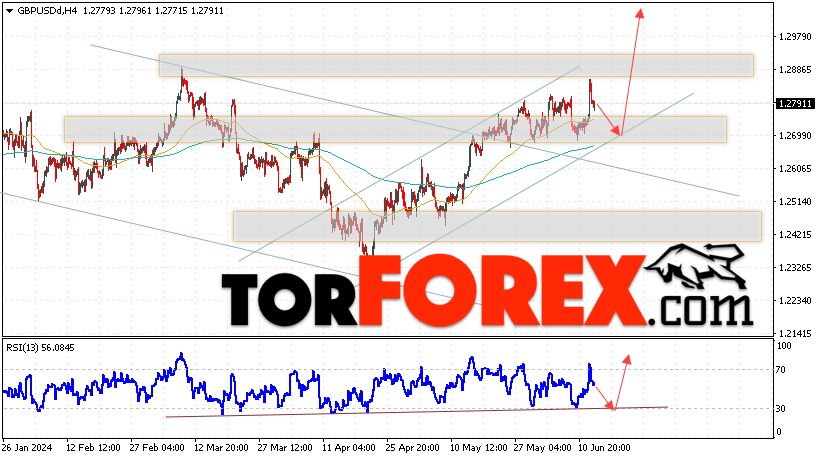Select the GBPUSDd,H4 symbol title
Screen dimensions: 819x459
click(x=47, y=10)
